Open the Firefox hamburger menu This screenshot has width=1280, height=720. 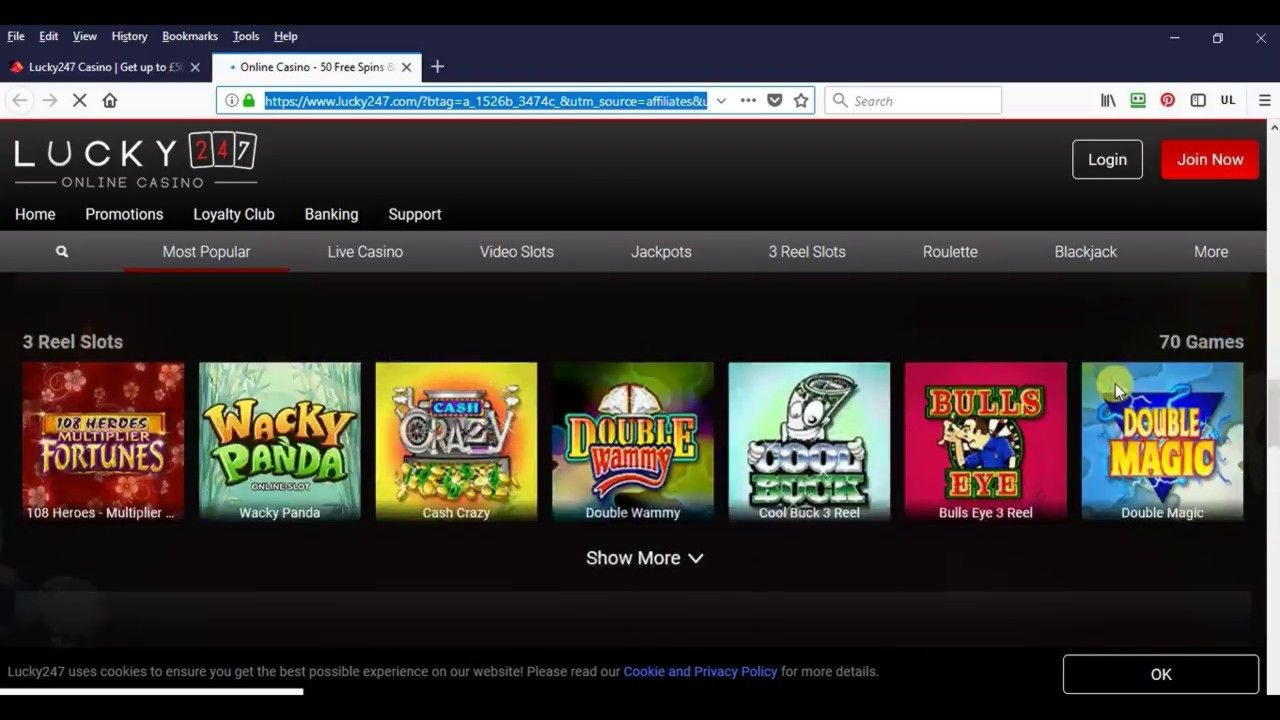click(1265, 100)
